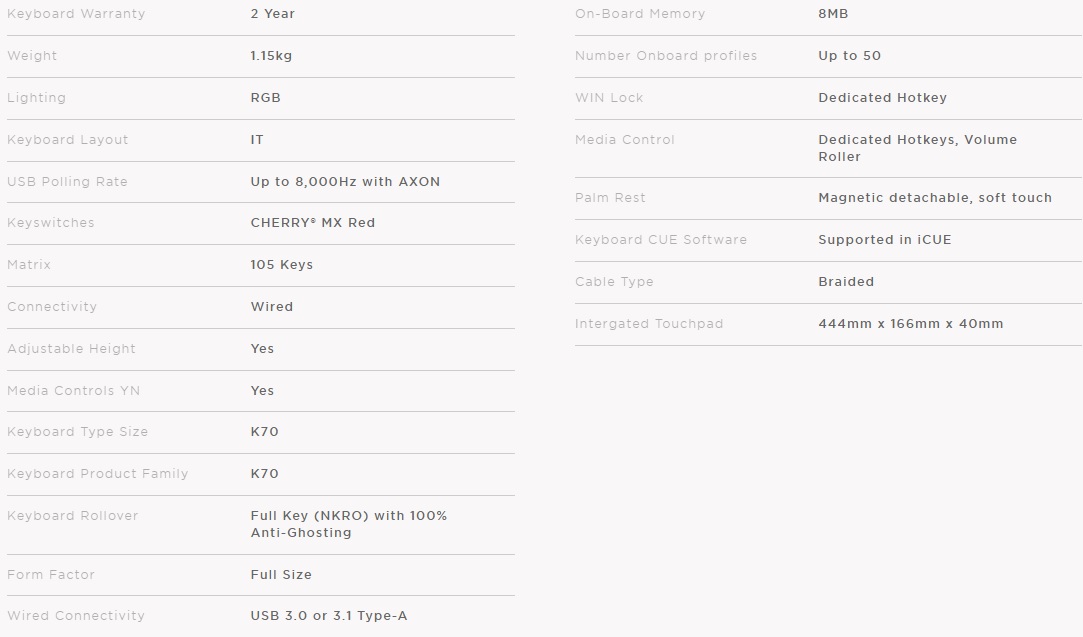
Task: Click the "Keyboard Product Family" label
Action: click(97, 474)
